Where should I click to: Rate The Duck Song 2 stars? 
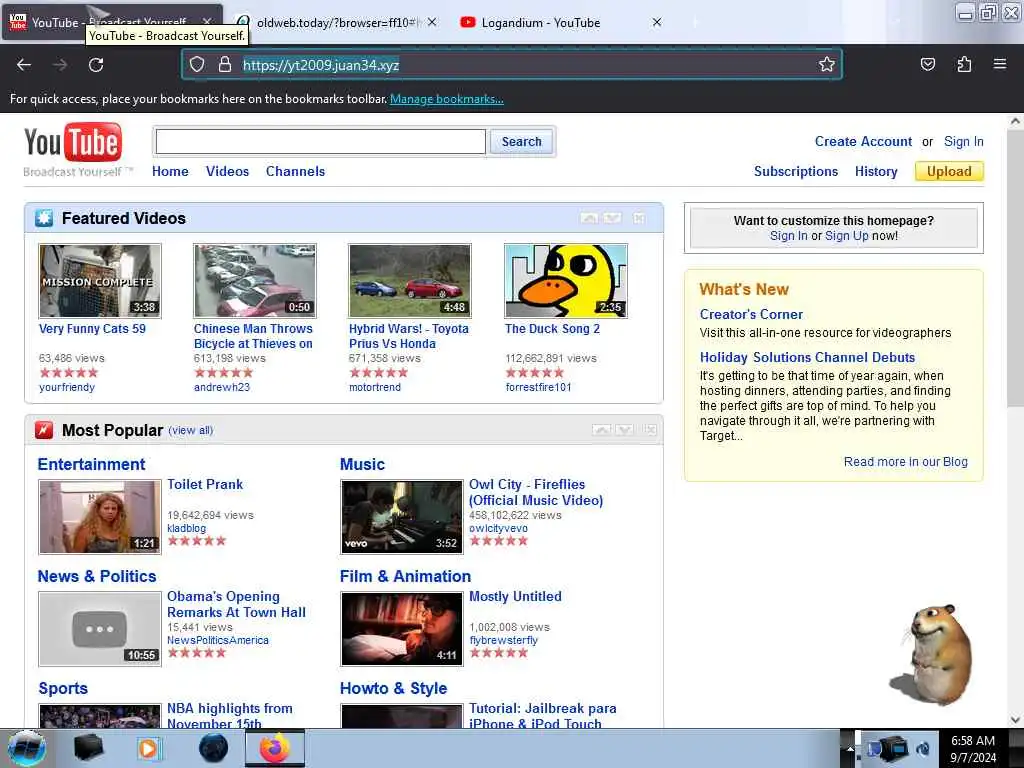[x=534, y=373]
